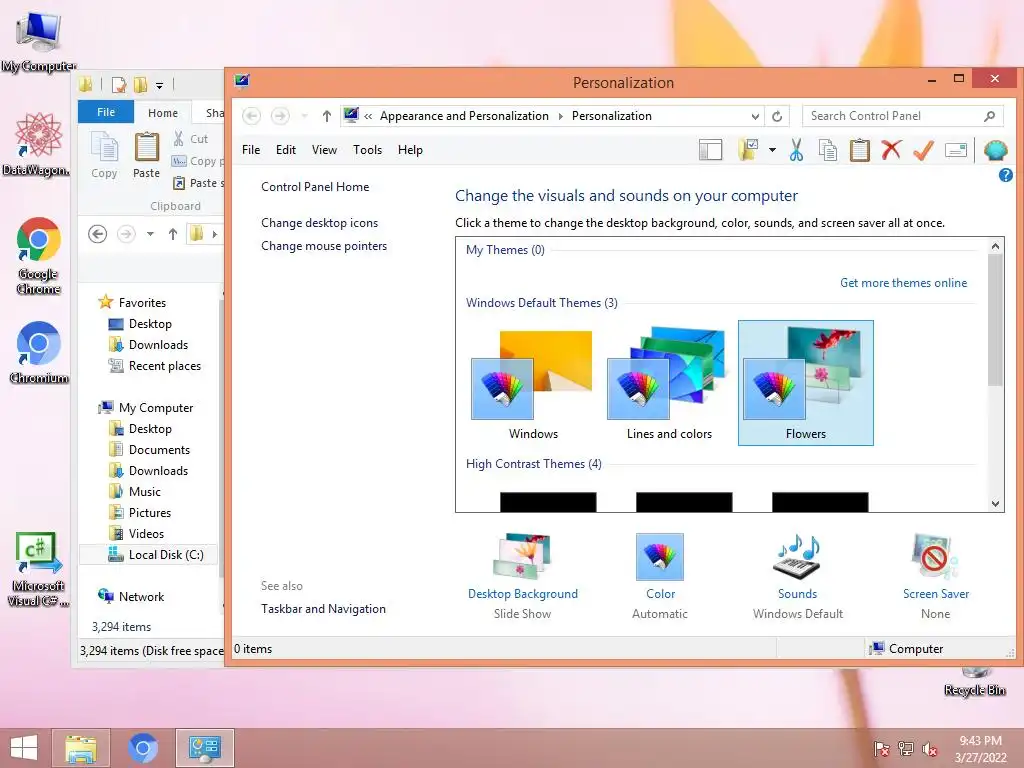This screenshot has width=1024, height=768.
Task: Expand breadcrumb arrow after Appearance and Personalization
Action: pyautogui.click(x=560, y=116)
